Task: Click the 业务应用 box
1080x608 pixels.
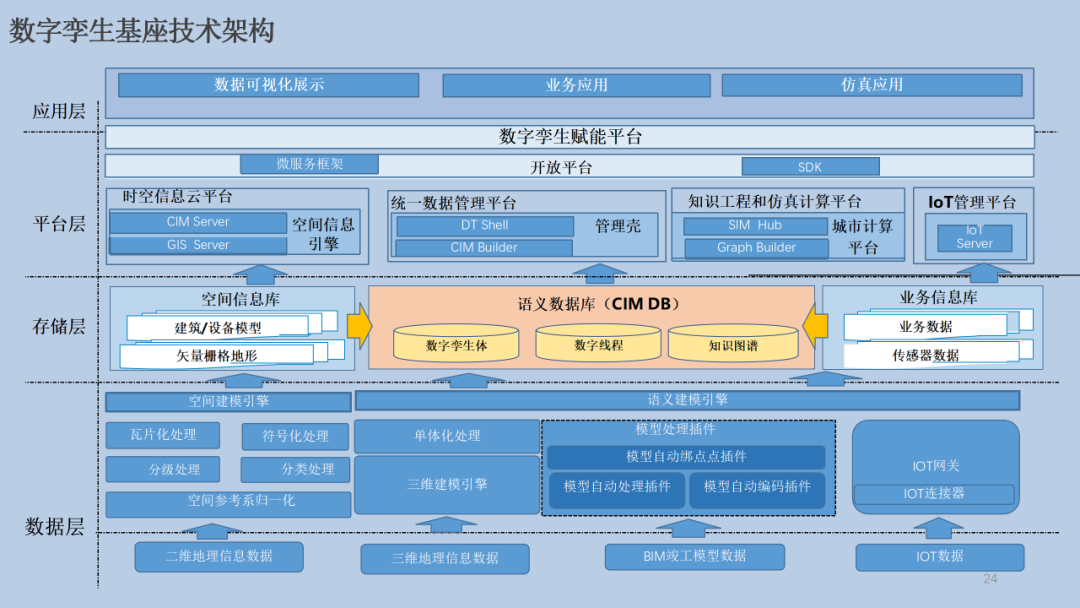Action: click(577, 85)
